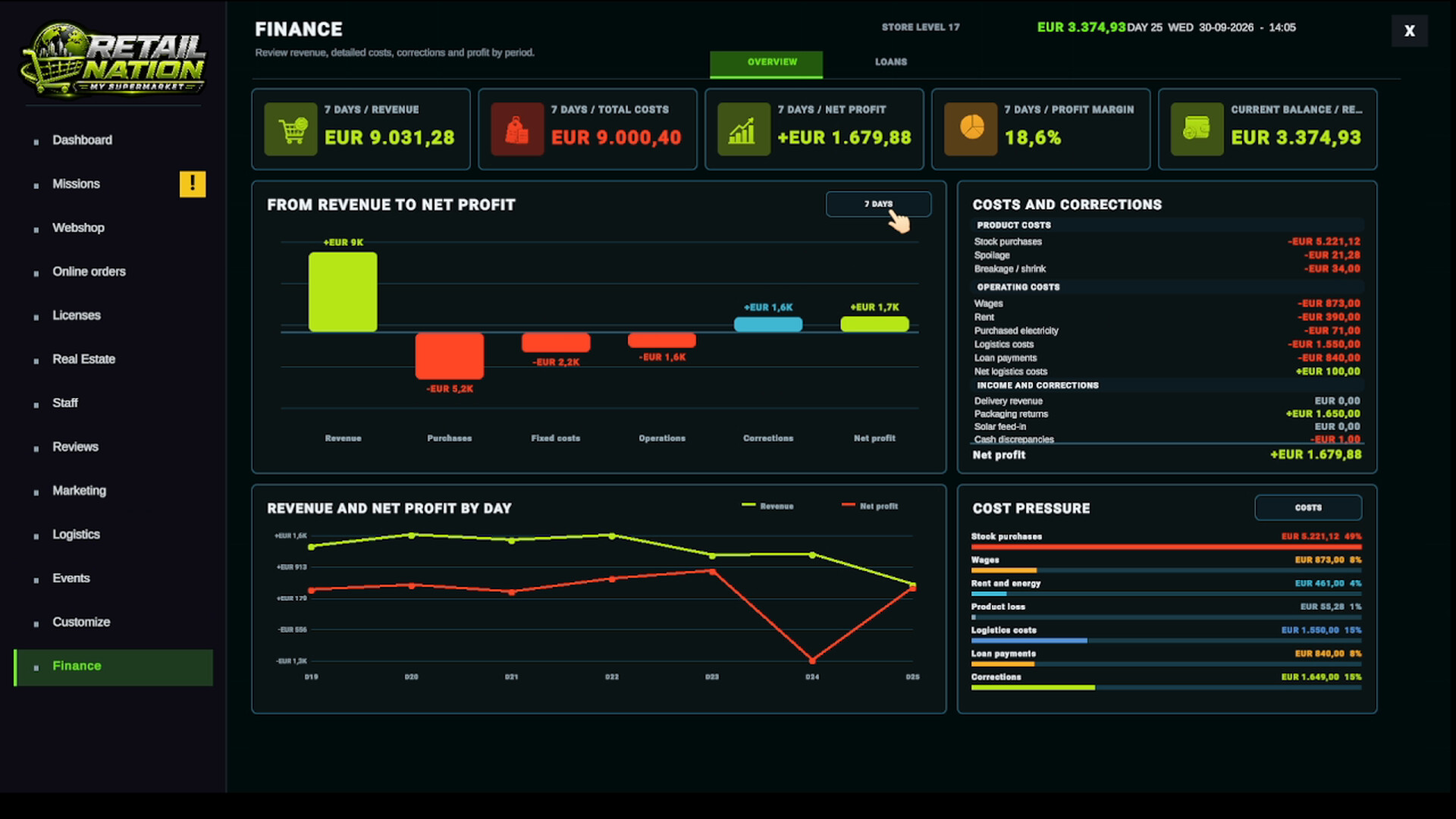The height and width of the screenshot is (819, 1456).
Task: Click the red shopping bag total costs icon
Action: pyautogui.click(x=517, y=129)
